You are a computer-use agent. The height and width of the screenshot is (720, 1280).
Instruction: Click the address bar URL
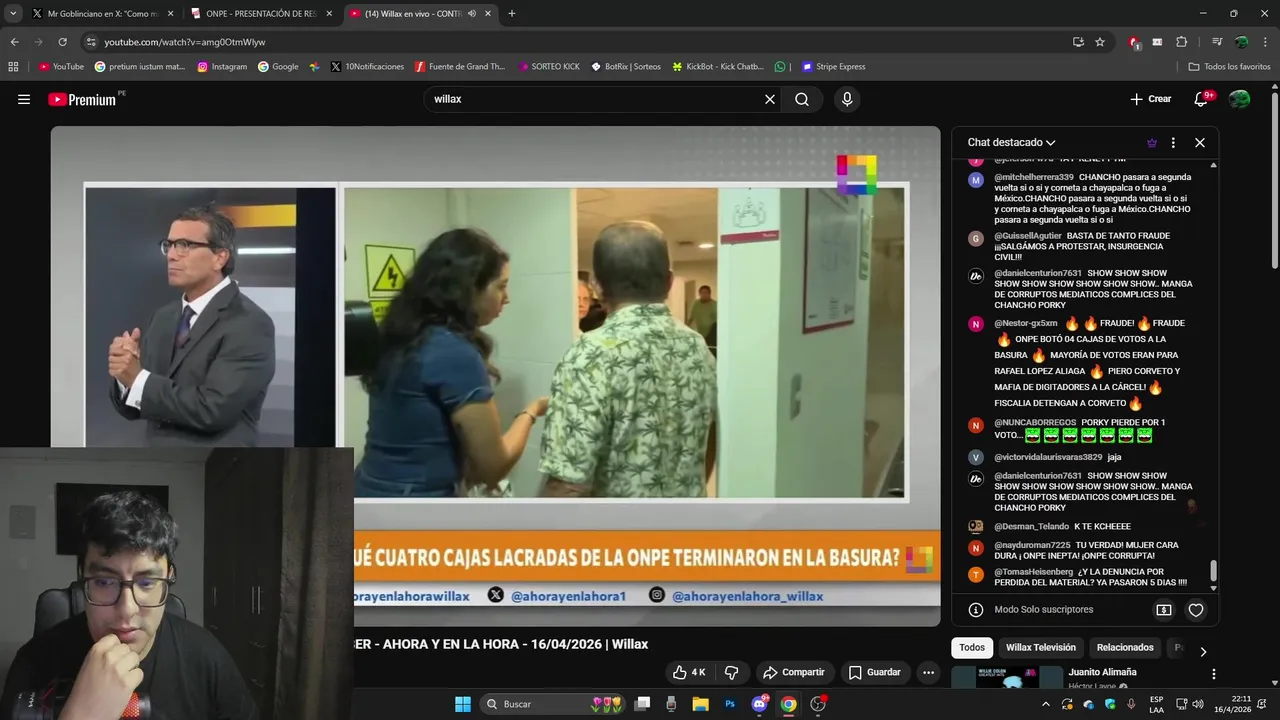tap(185, 42)
